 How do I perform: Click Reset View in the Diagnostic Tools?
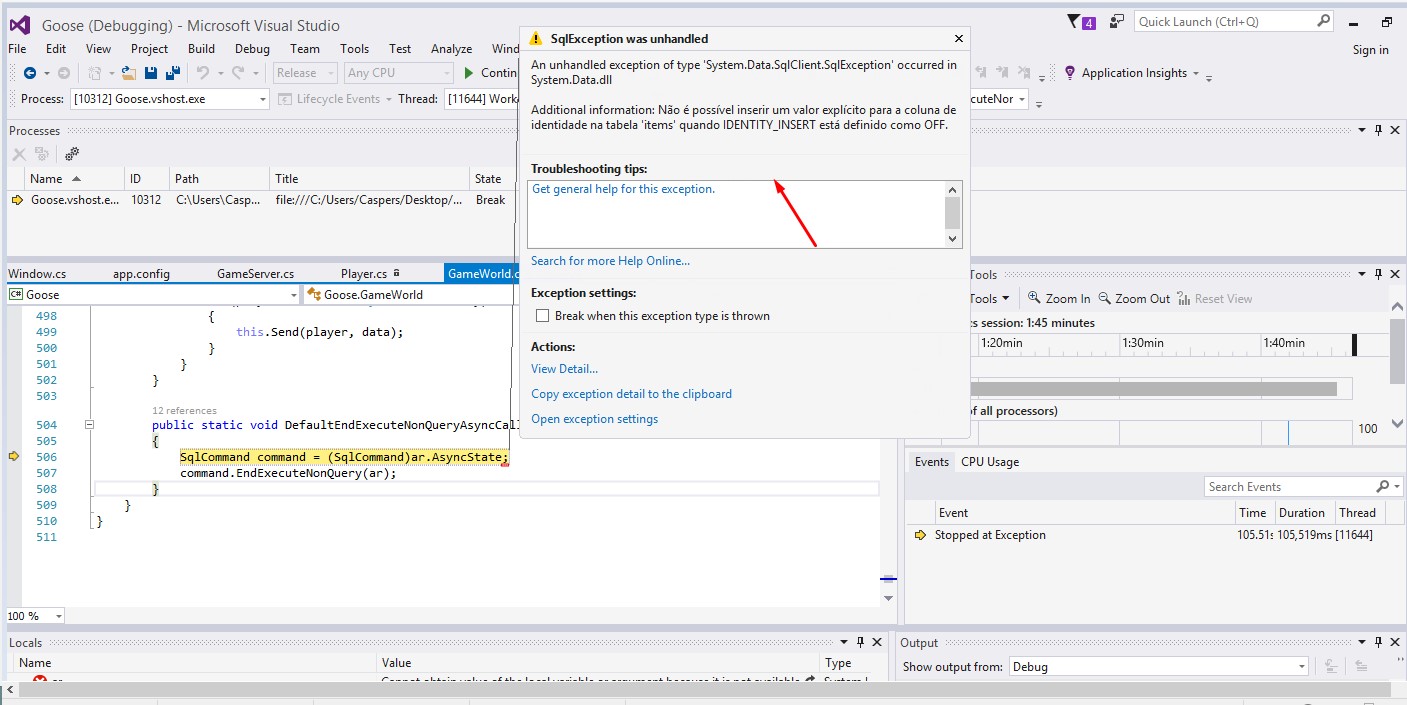(1215, 298)
